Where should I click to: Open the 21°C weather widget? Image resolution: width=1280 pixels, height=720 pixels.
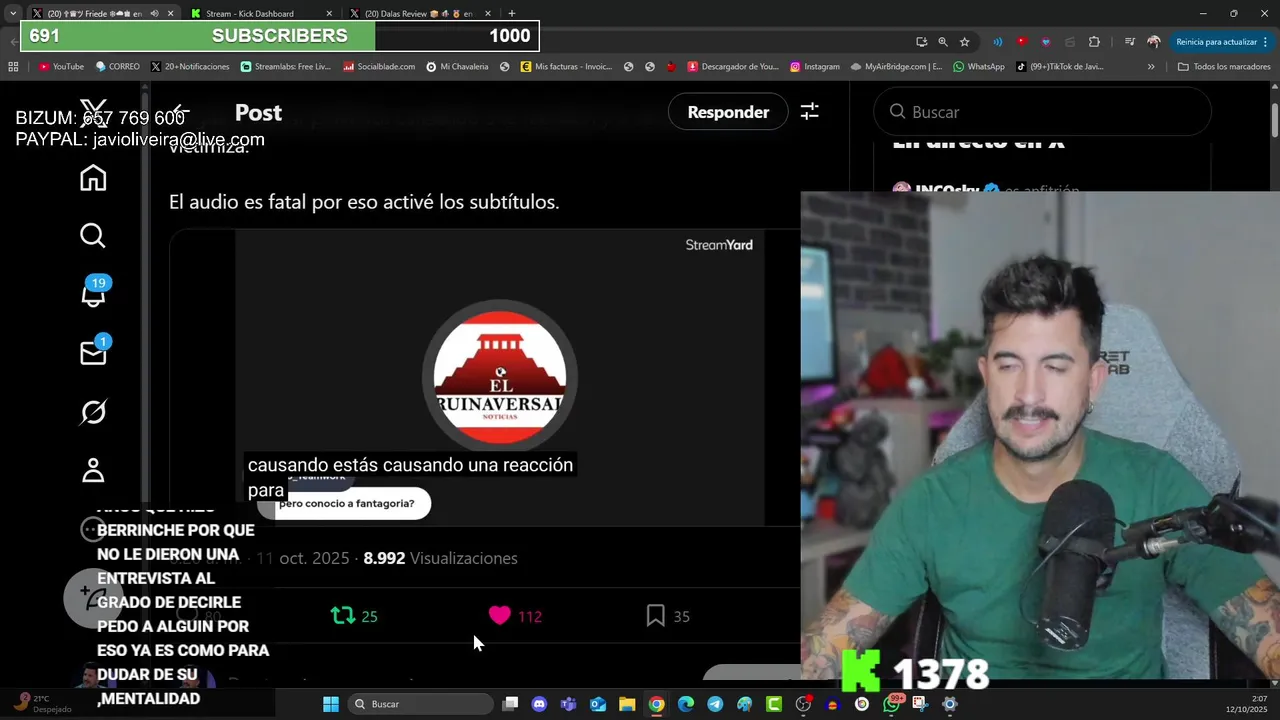[x=40, y=704]
